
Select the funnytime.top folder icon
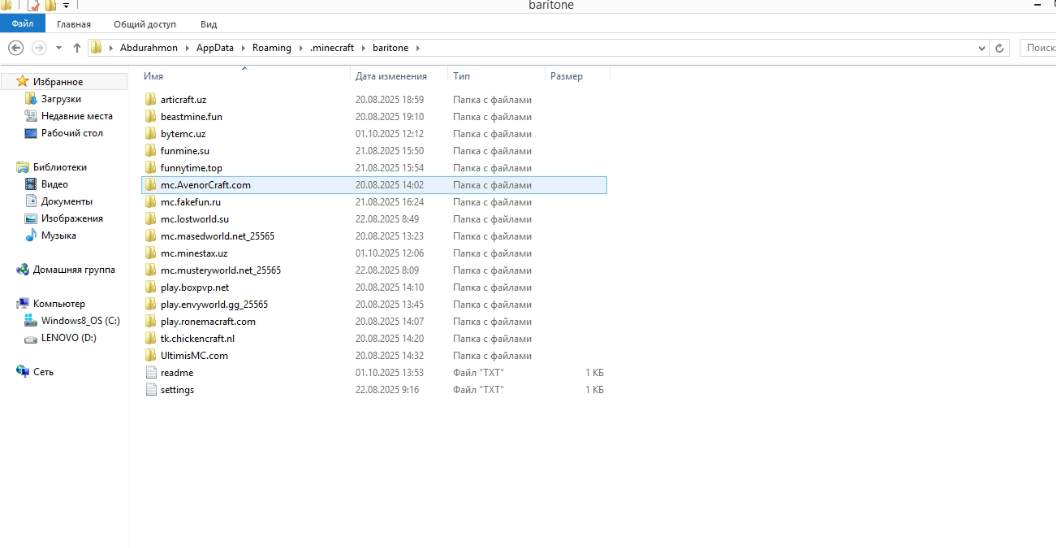tap(151, 168)
